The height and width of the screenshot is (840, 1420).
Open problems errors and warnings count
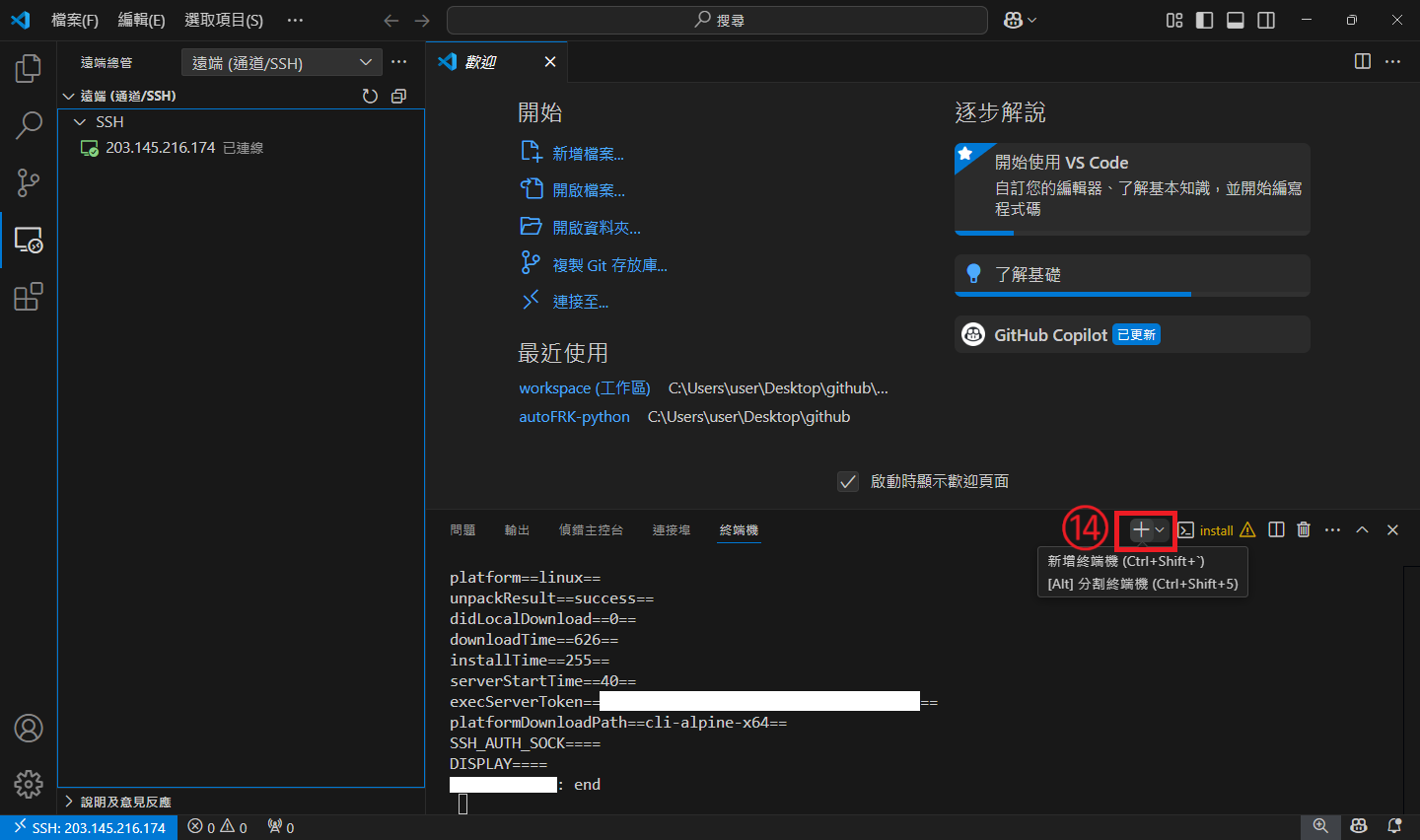[x=218, y=828]
